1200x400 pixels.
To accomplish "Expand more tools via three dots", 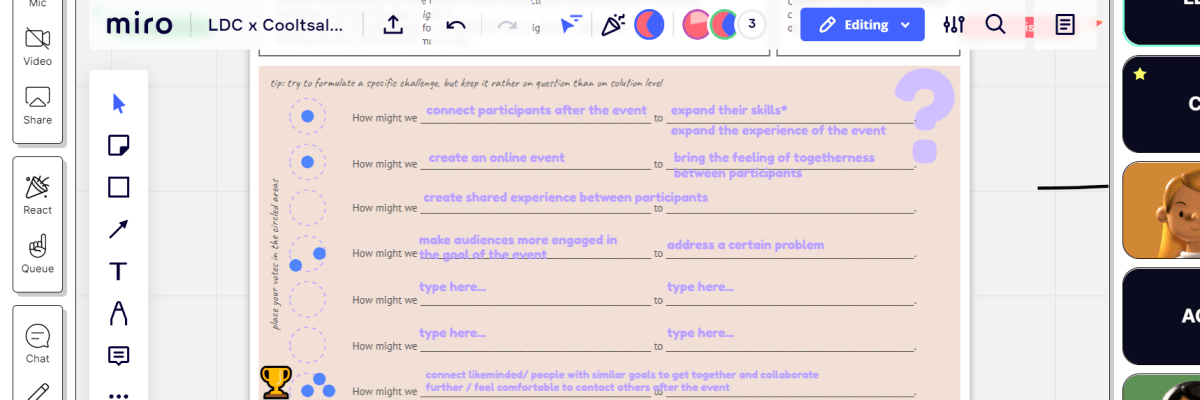I will tap(119, 394).
